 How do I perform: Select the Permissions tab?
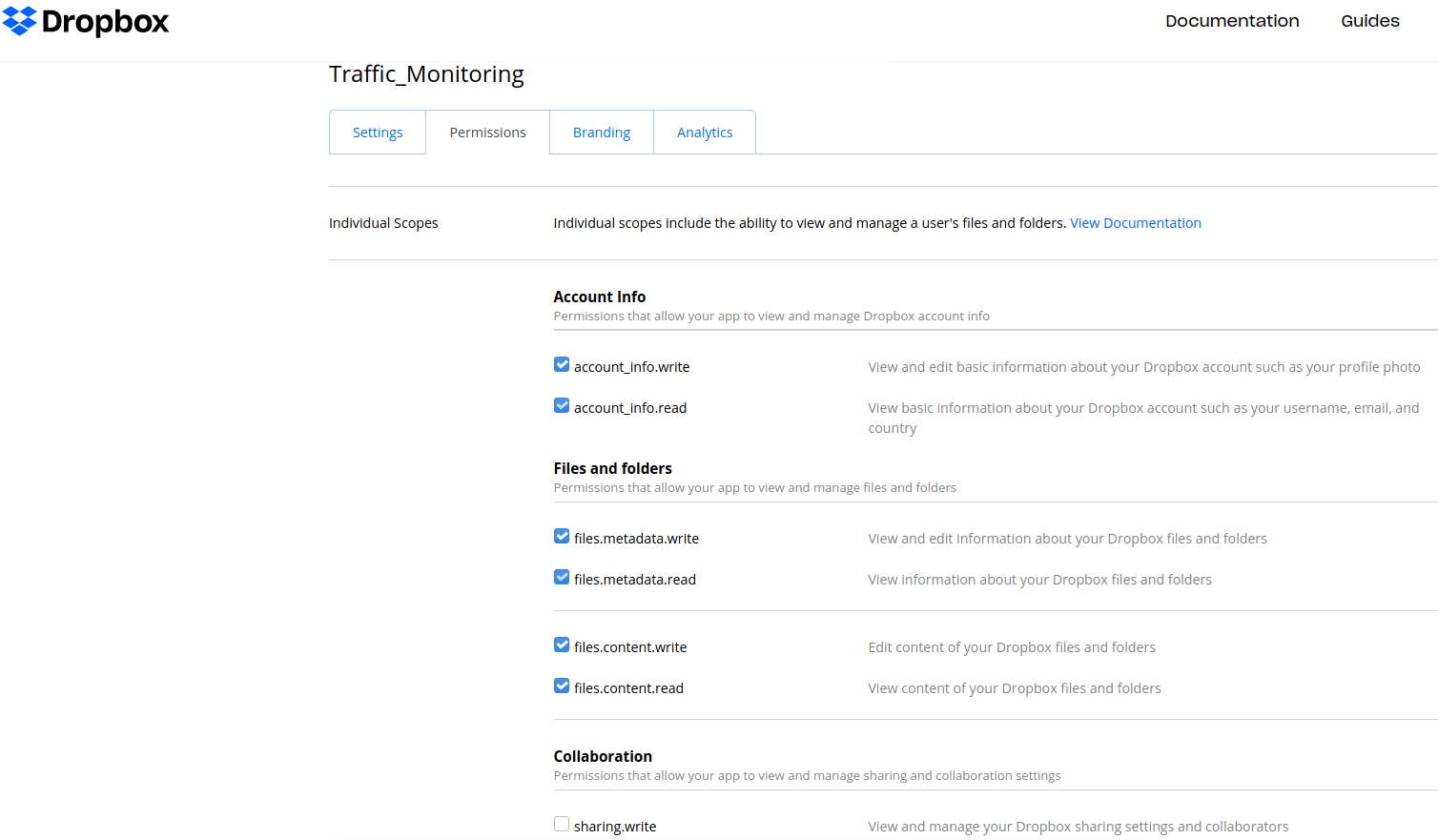(487, 133)
